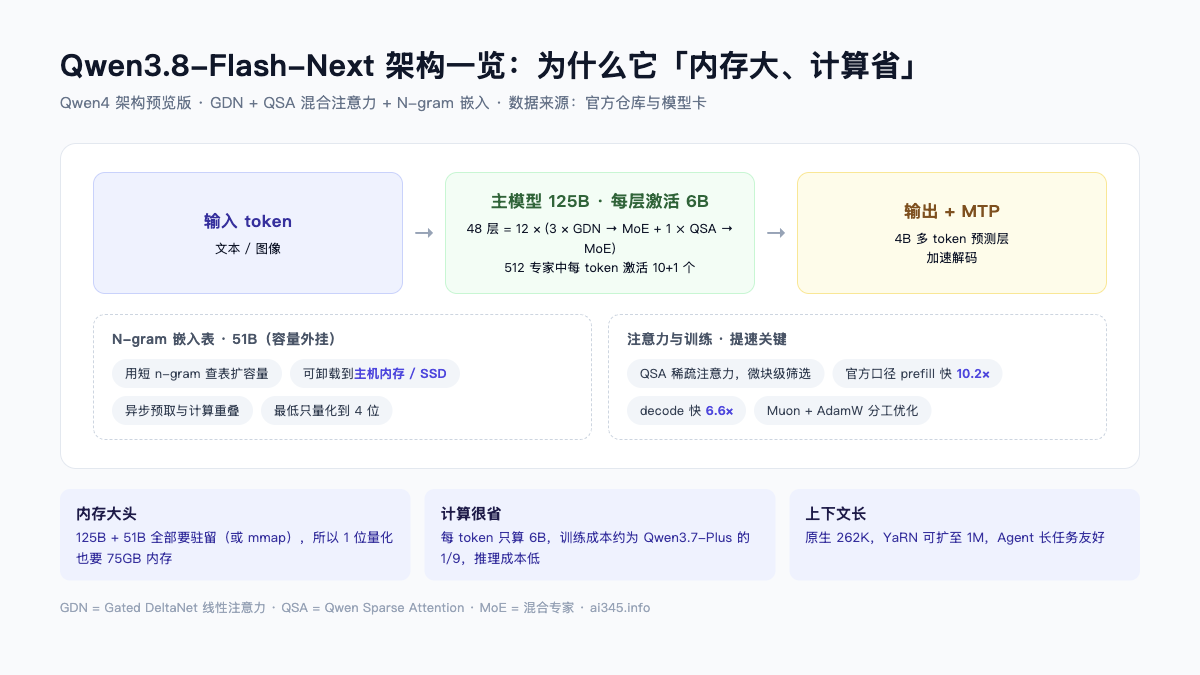Image resolution: width=1200 pixels, height=675 pixels.
Task: Select the "输出 + MTP" heading
Action: (952, 211)
